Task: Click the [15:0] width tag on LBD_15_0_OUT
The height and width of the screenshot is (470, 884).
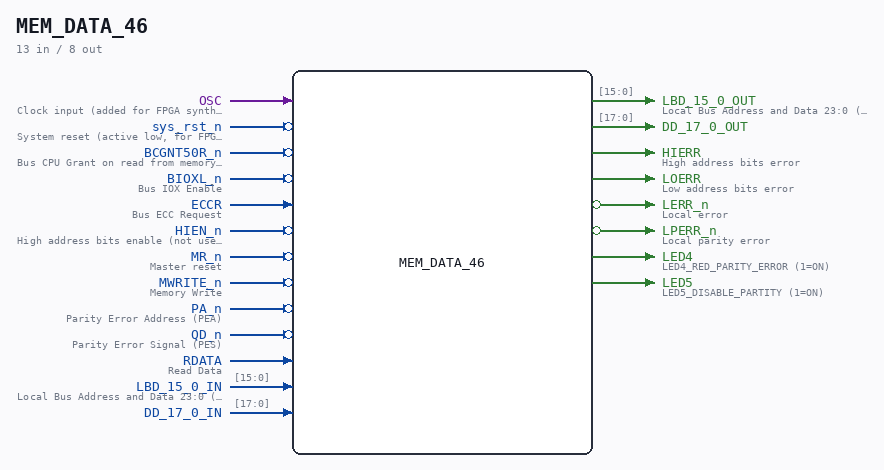Action: click(616, 91)
